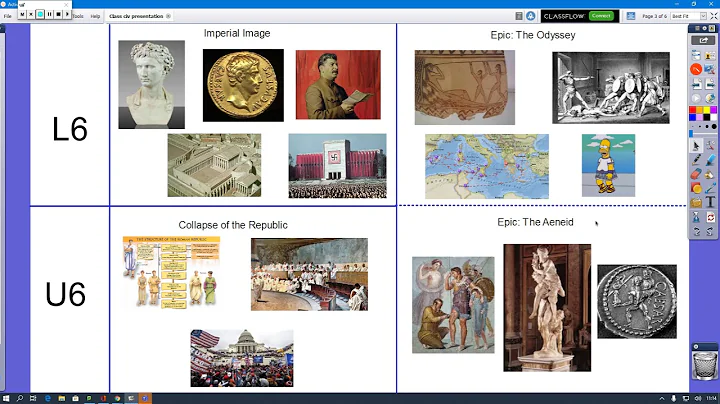Pause the screen recording
The height and width of the screenshot is (404, 720).
[49, 14]
